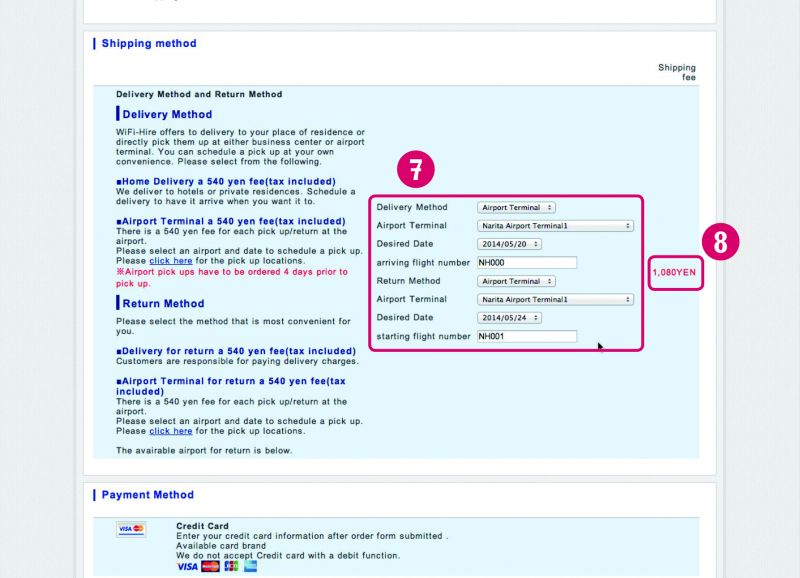800x578 pixels.
Task: Open the return Desired Date 2014/05/24 dropdown
Action: click(509, 318)
